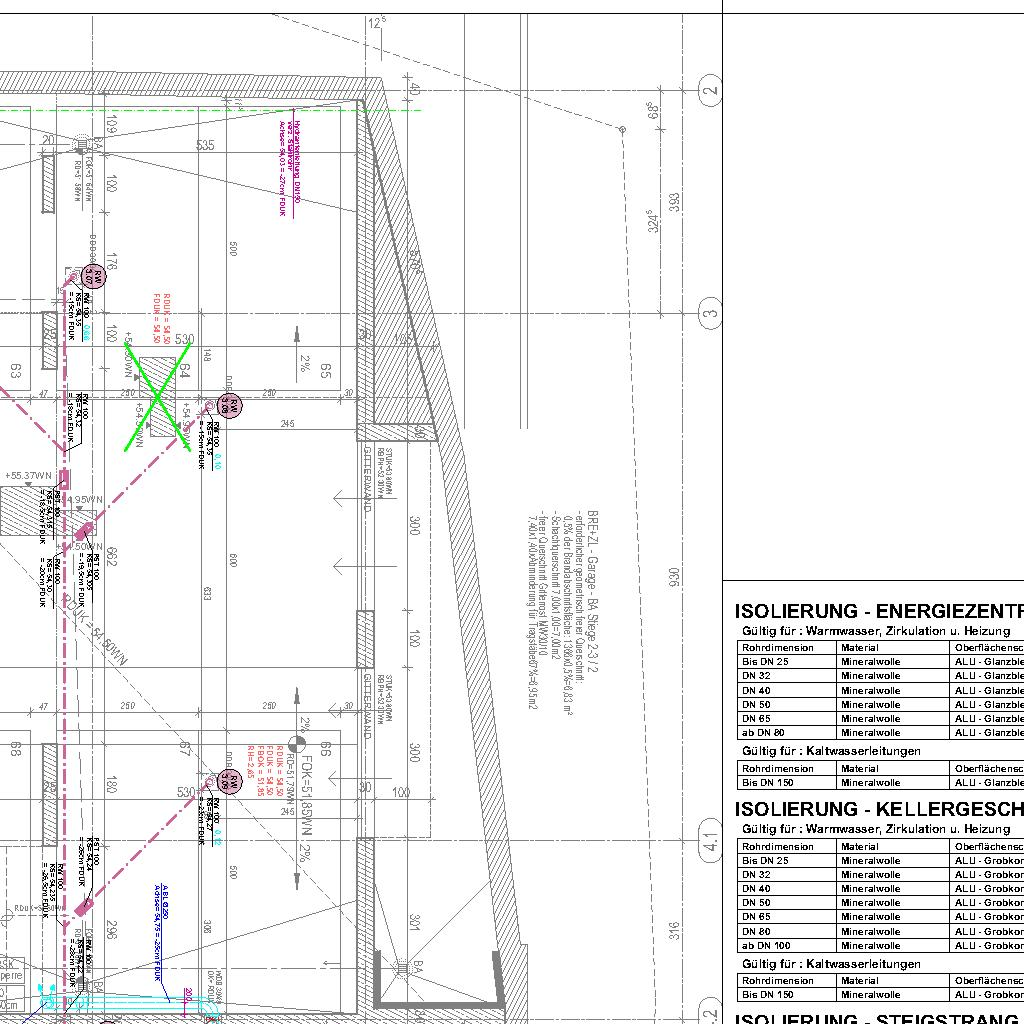Select the quartered-circle level marker near FOK=51,85WN
The image size is (1024, 1024).
(x=295, y=742)
